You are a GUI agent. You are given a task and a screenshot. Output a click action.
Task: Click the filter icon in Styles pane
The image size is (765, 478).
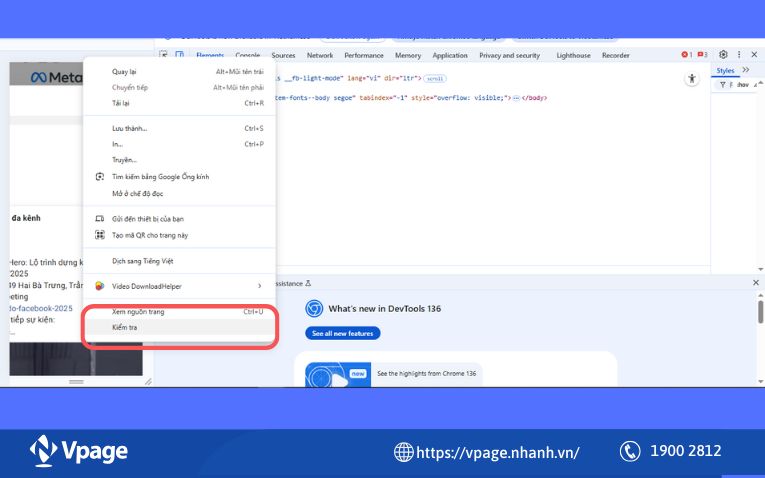click(x=723, y=85)
